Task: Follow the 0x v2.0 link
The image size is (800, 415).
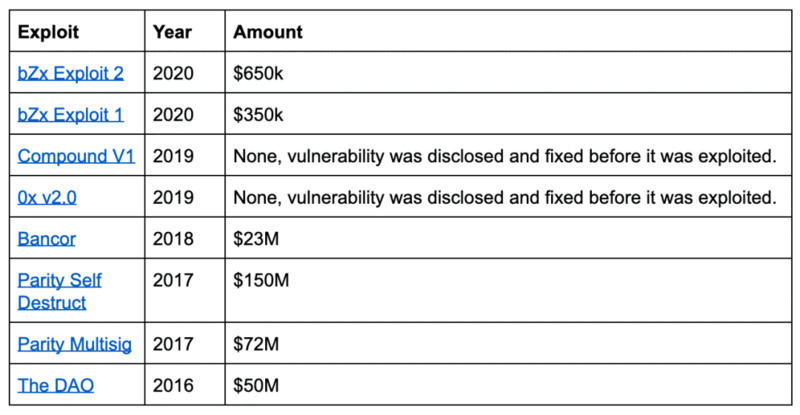Action: pos(48,198)
